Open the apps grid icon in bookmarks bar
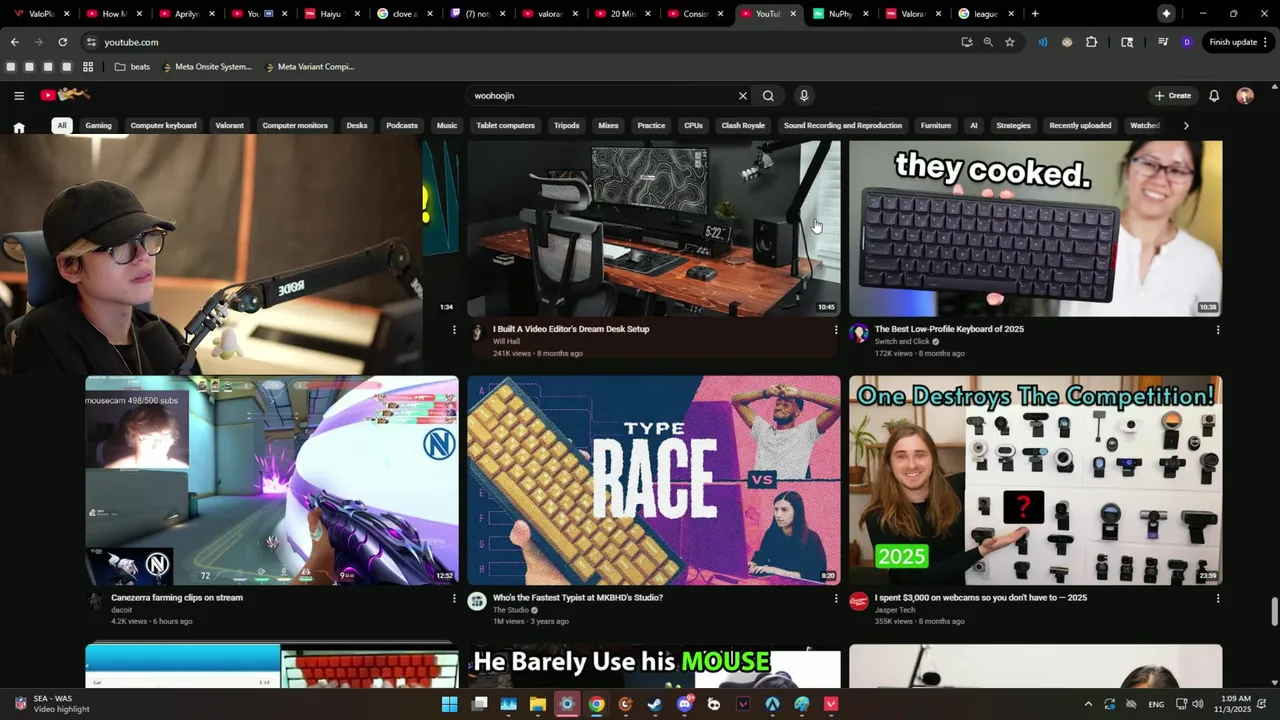The image size is (1280, 720). (x=88, y=67)
